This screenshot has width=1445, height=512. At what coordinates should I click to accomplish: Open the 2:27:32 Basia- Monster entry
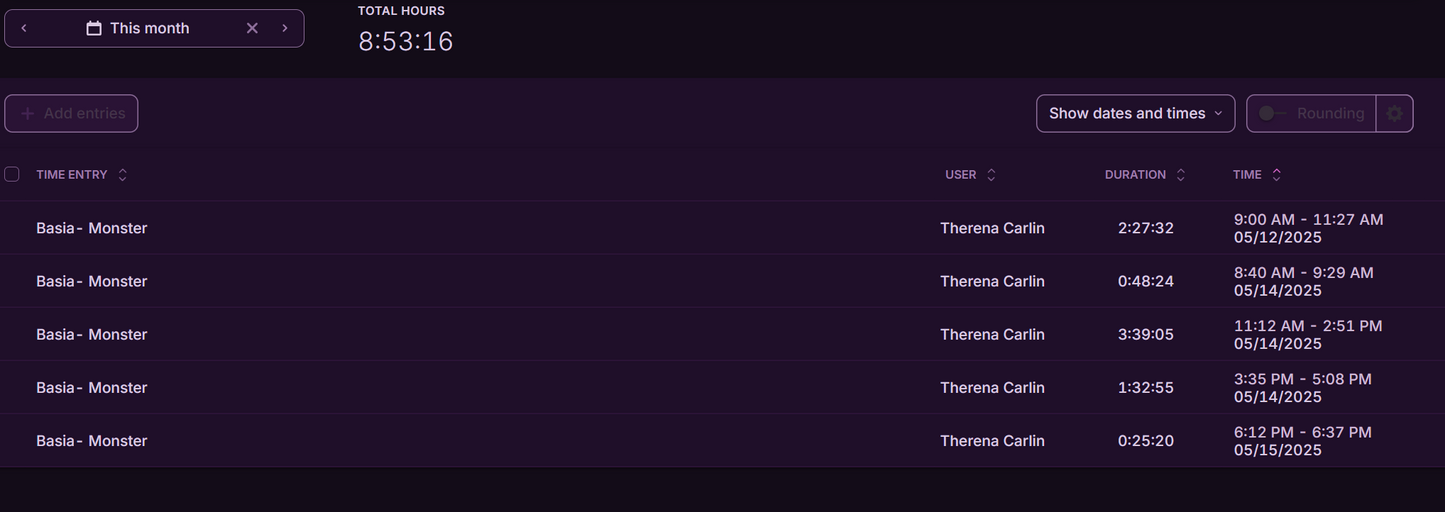click(x=92, y=228)
